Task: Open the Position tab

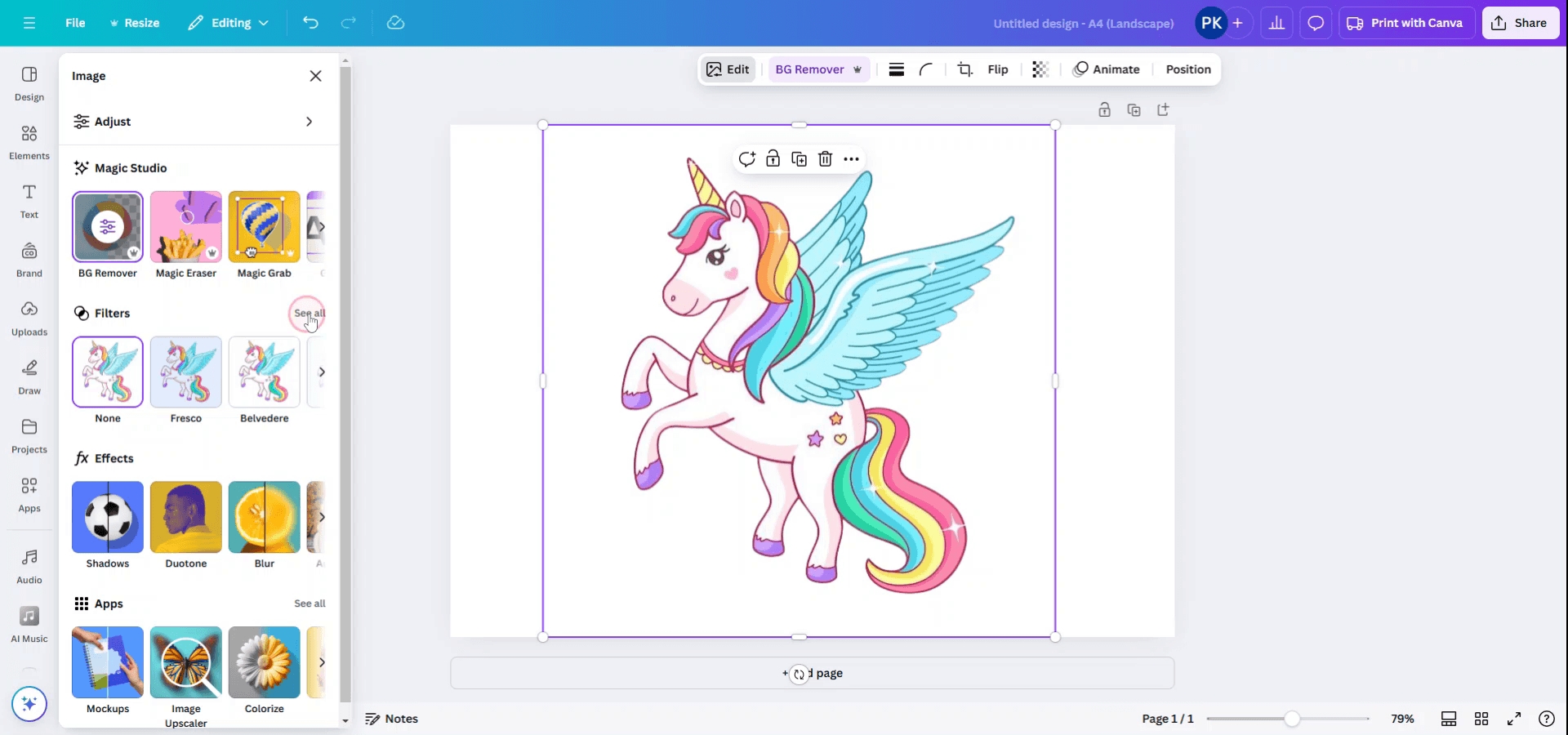Action: (1187, 69)
